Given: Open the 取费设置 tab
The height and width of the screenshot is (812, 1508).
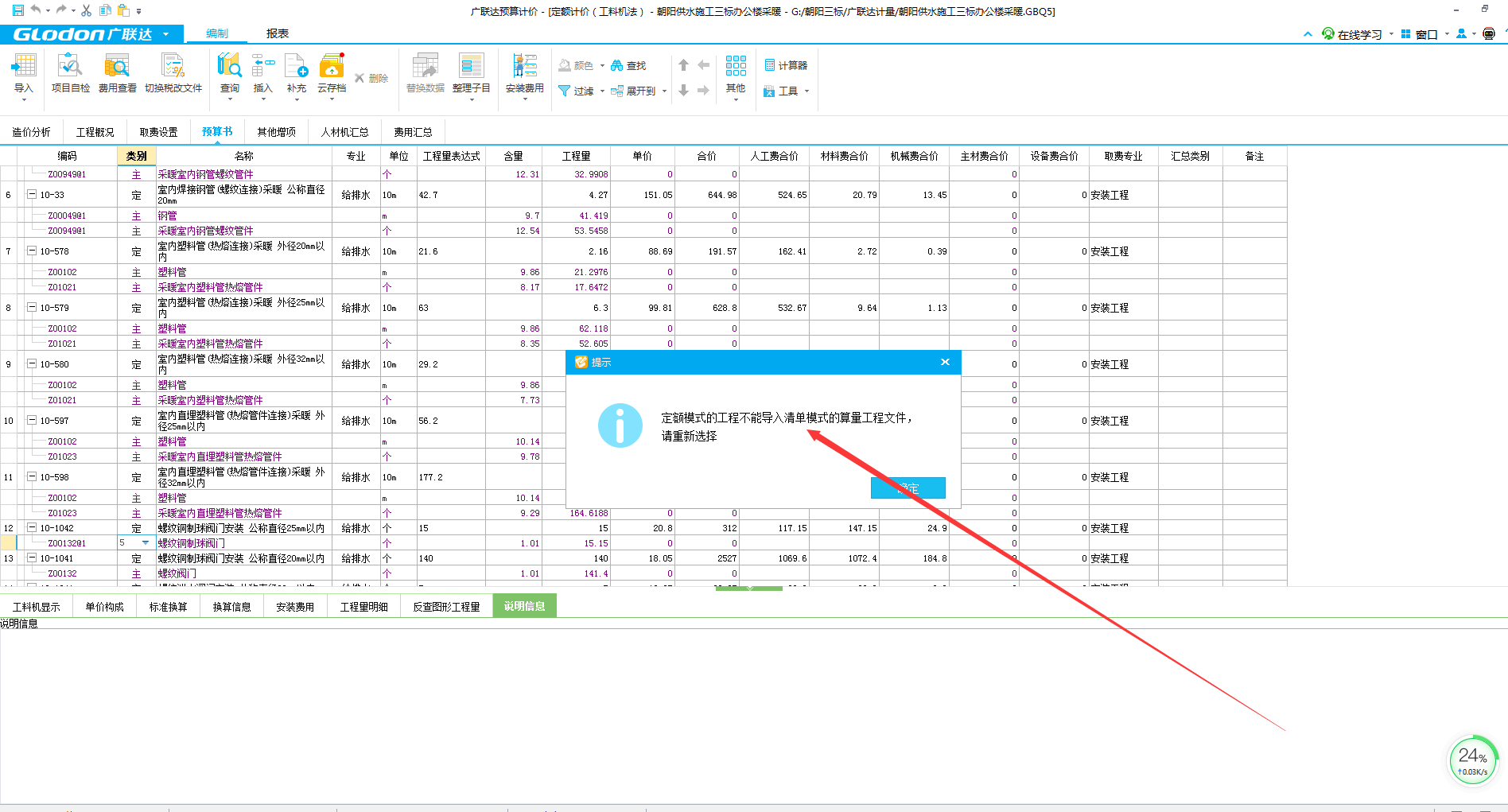Looking at the screenshot, I should pos(159,132).
